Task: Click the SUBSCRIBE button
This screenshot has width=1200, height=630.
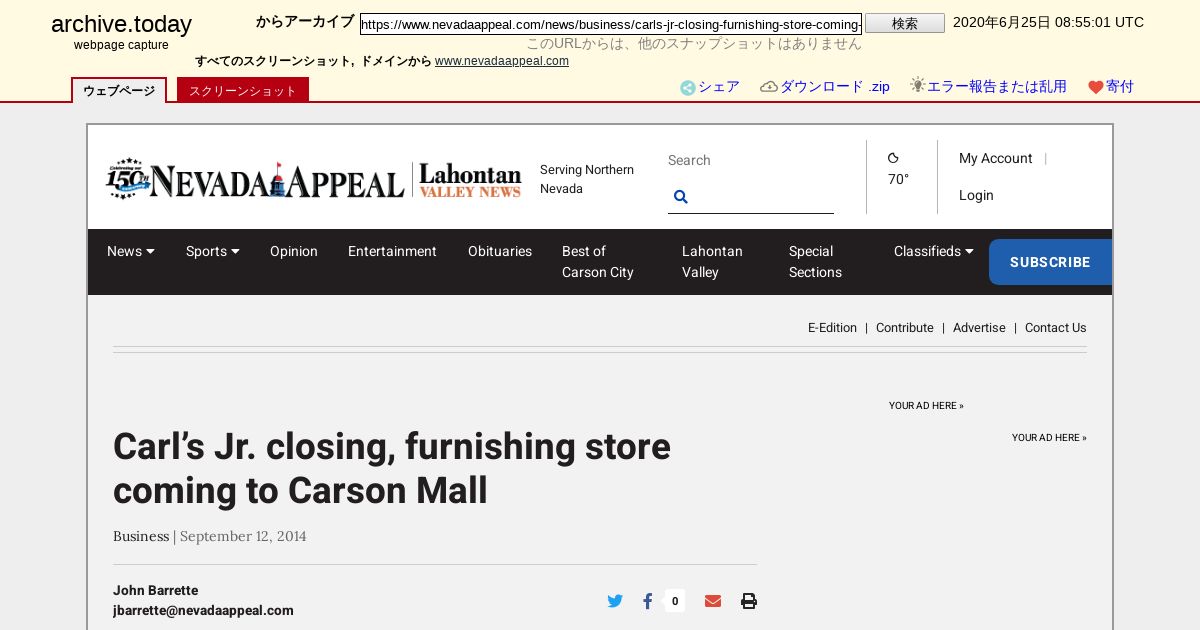Action: [1050, 262]
